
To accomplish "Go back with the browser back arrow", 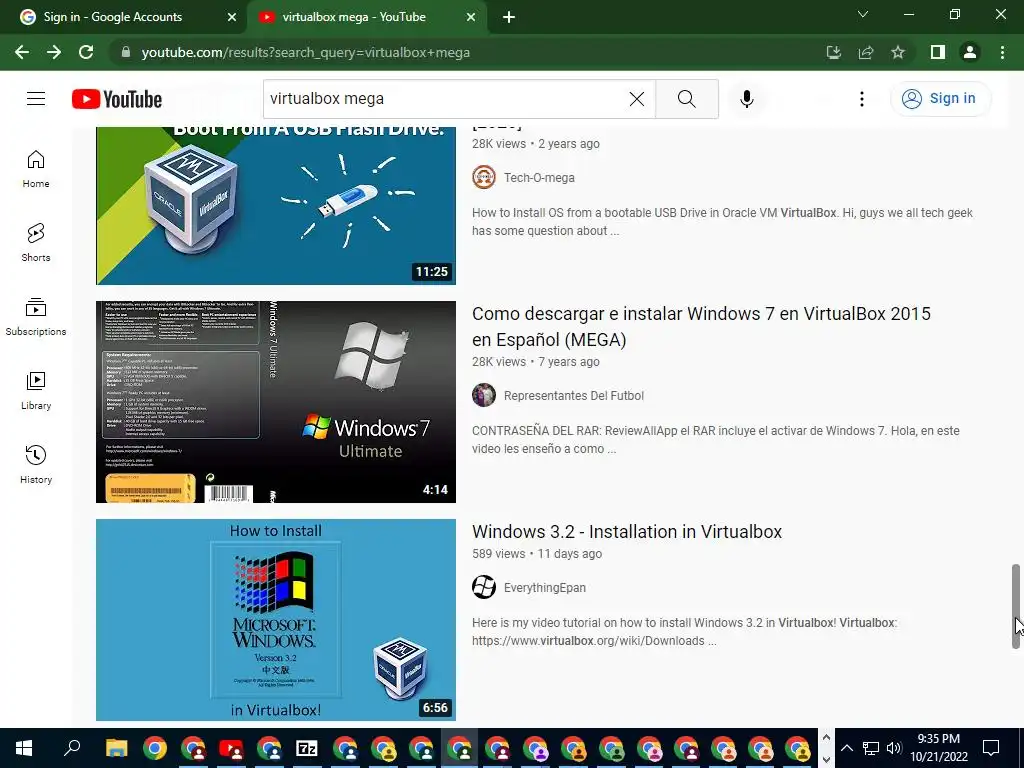I will click(x=22, y=52).
